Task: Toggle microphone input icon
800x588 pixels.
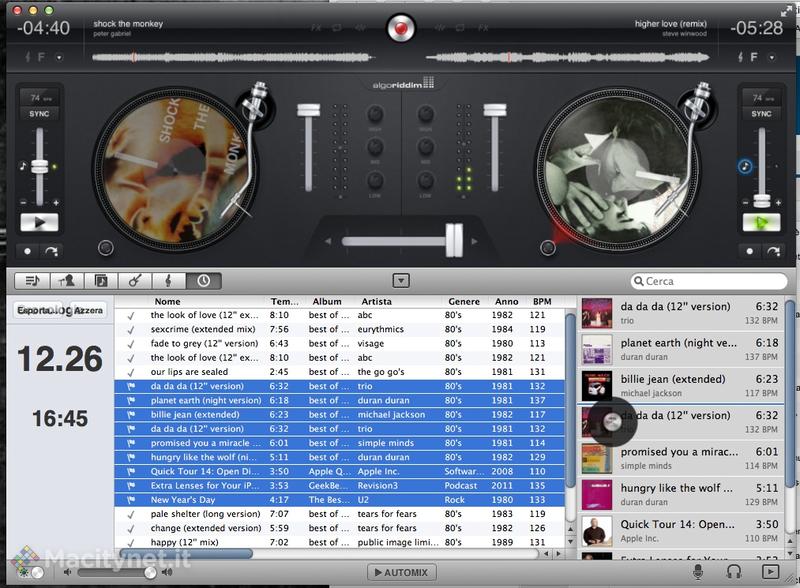Action: 698,572
